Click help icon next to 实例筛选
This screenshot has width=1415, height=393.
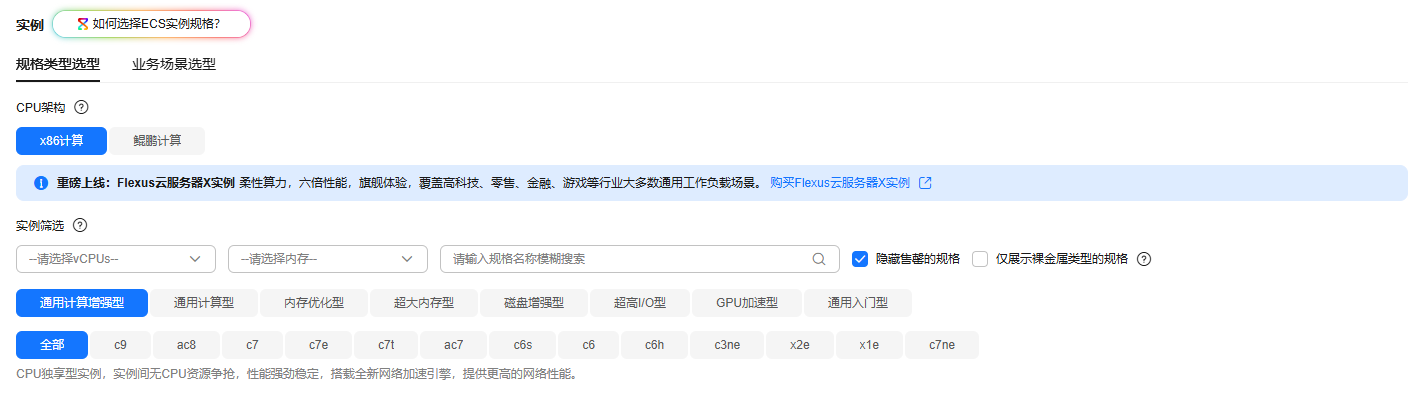80,226
